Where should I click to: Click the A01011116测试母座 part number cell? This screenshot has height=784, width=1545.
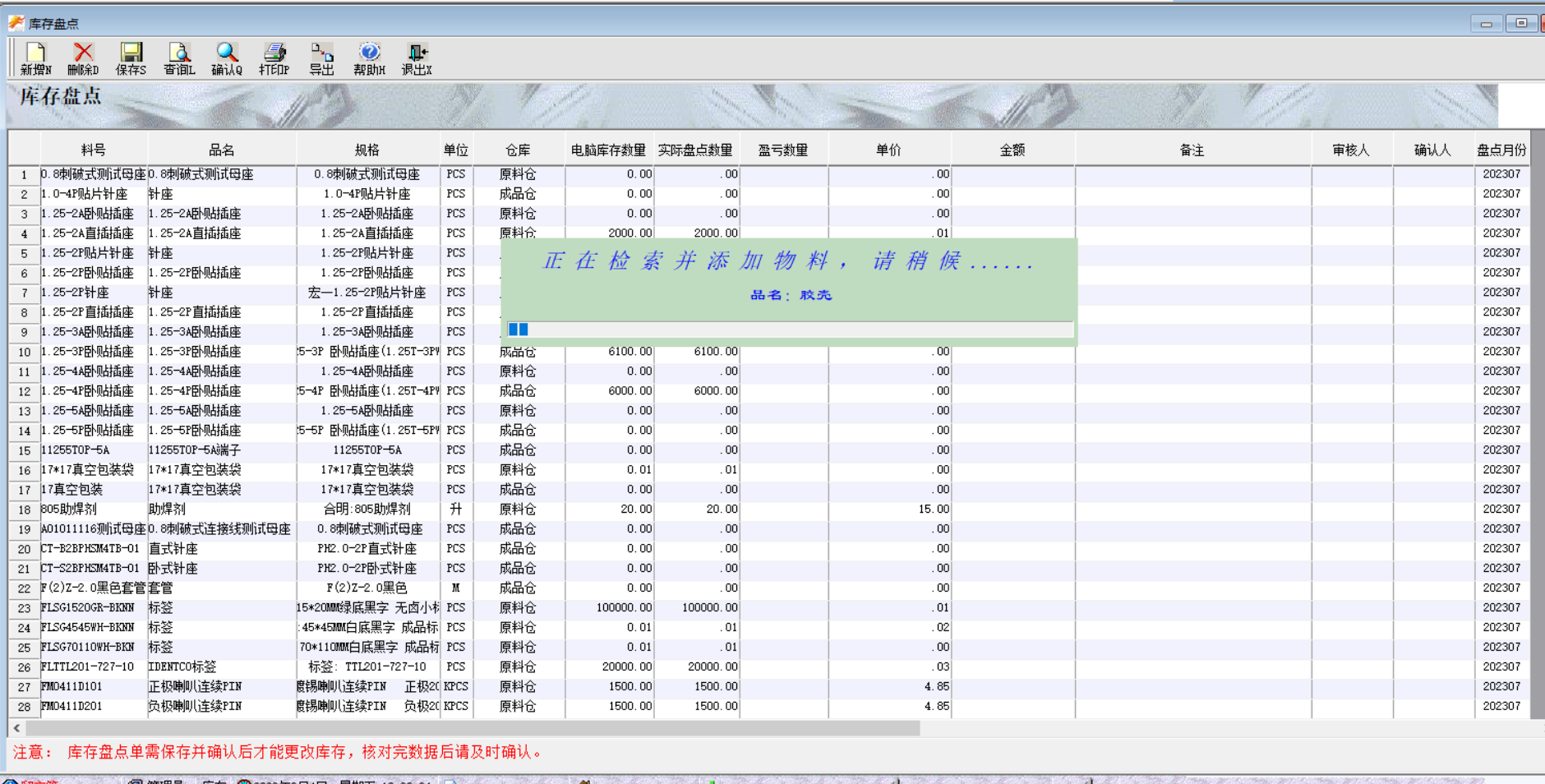point(94,529)
